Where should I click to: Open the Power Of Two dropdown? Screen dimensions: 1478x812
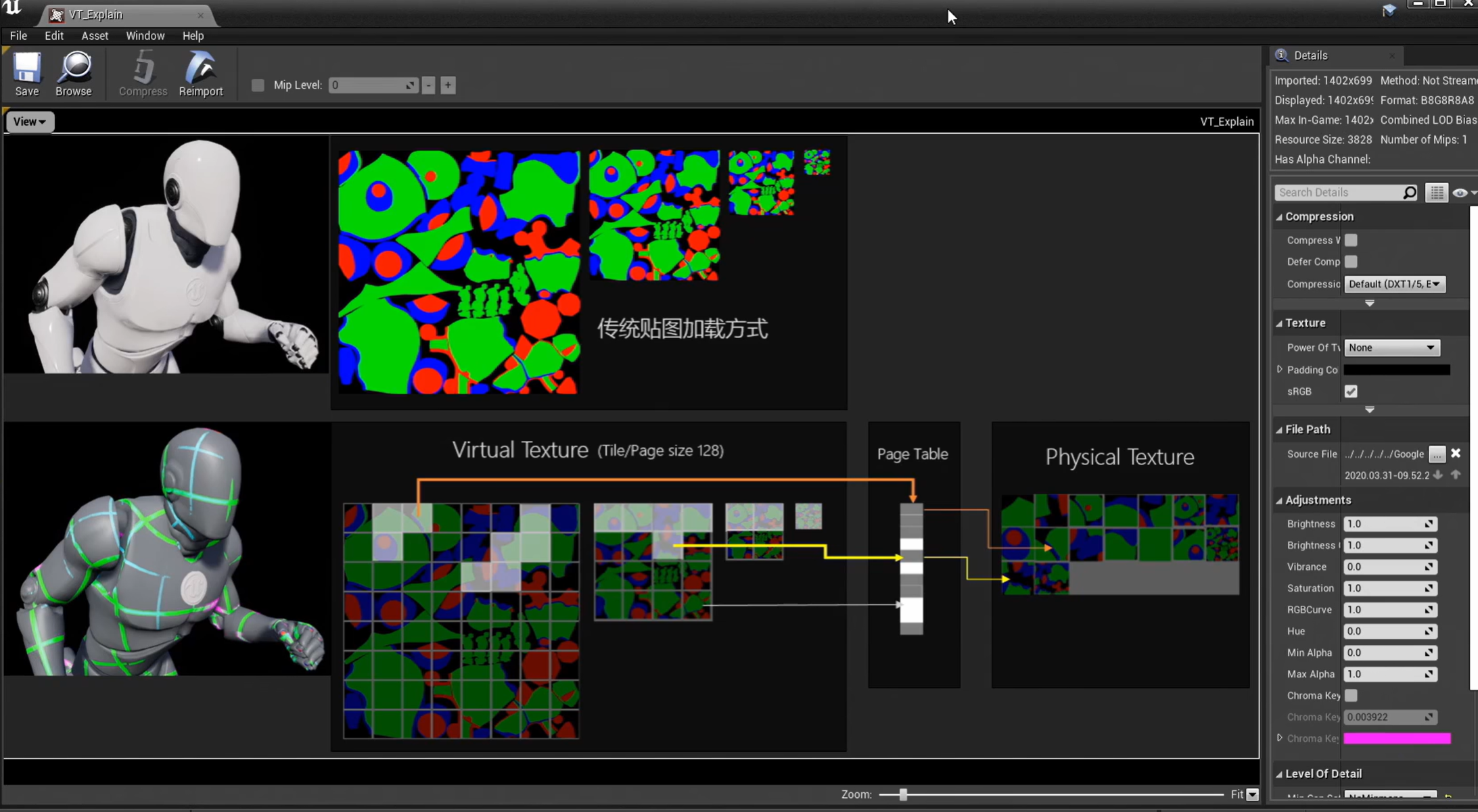pos(1391,348)
